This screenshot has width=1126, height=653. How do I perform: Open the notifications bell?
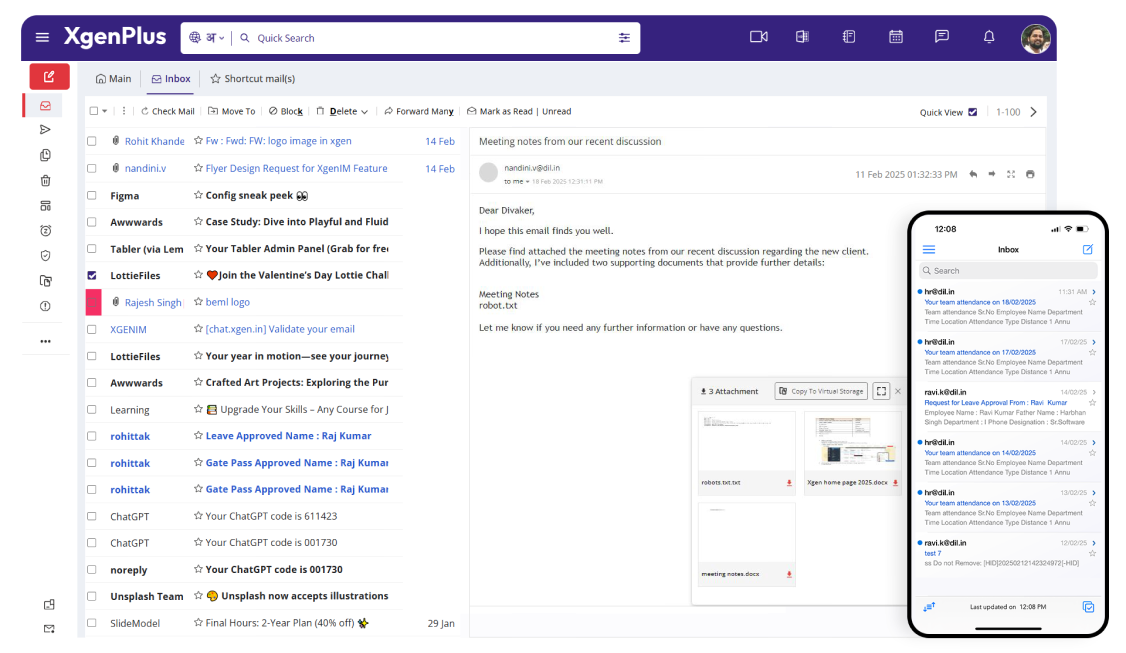[x=988, y=36]
